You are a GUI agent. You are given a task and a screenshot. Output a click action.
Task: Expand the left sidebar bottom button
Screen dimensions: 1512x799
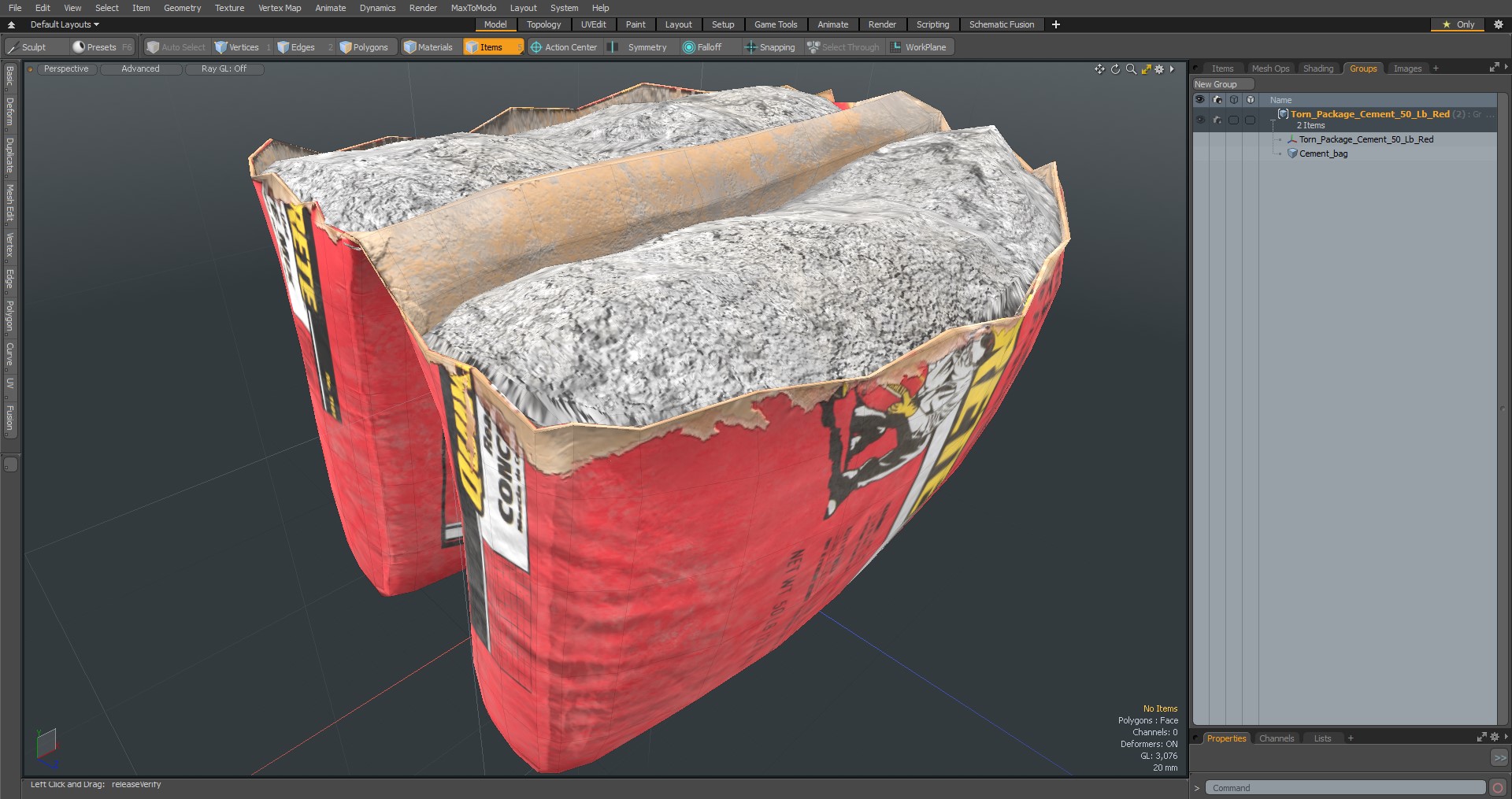coord(10,464)
